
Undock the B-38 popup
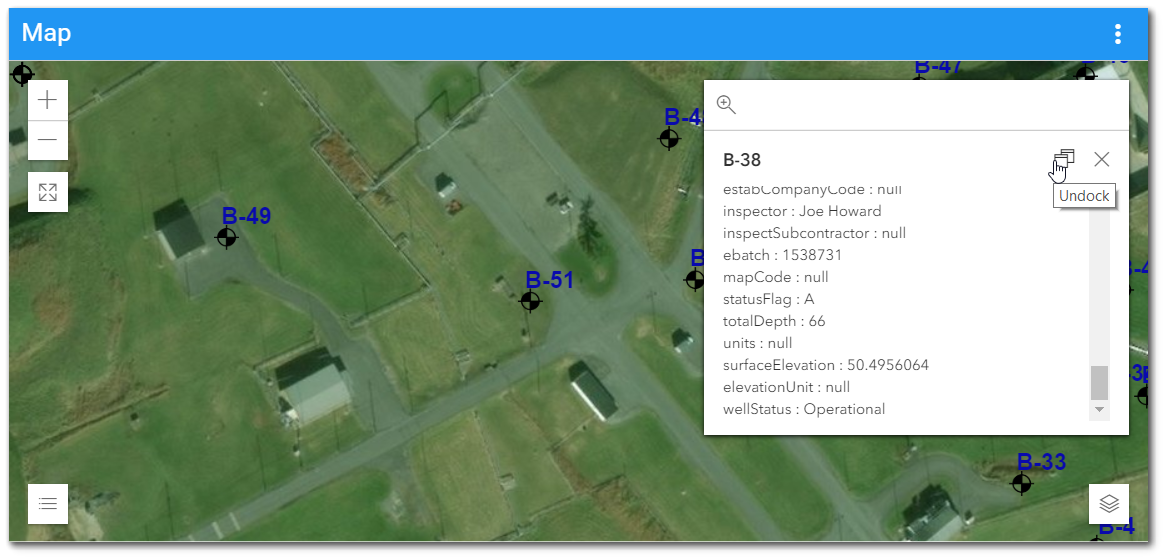click(x=1065, y=158)
